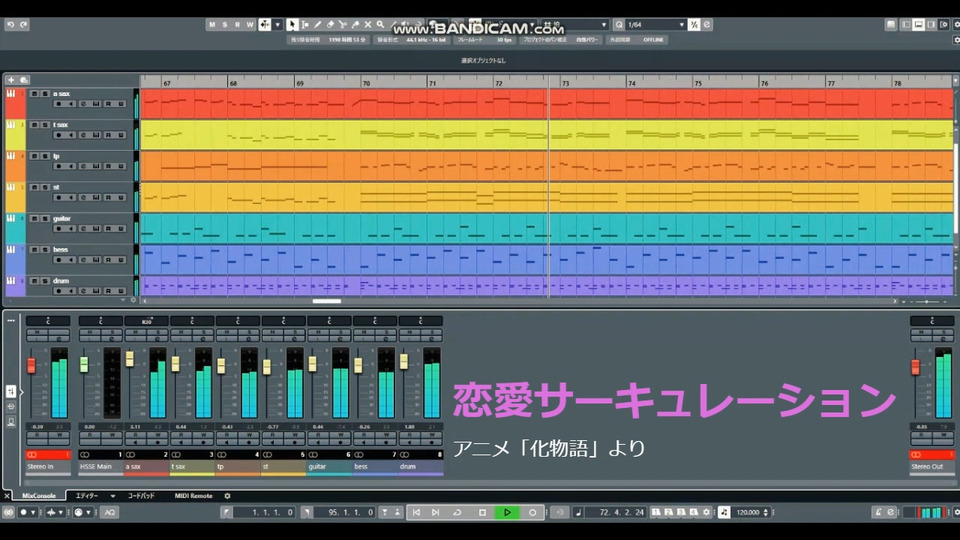Click the Record button in transport bar
The height and width of the screenshot is (540, 960).
[x=533, y=512]
